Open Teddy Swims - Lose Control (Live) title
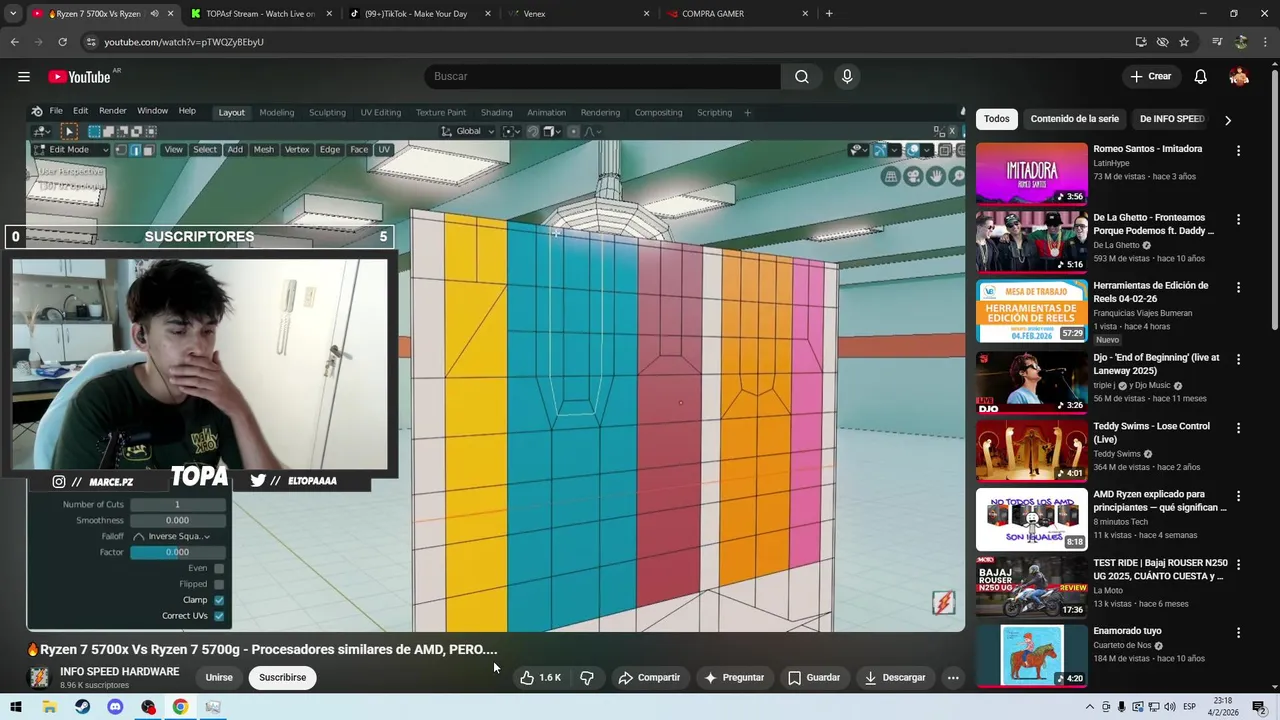 [x=1151, y=433]
